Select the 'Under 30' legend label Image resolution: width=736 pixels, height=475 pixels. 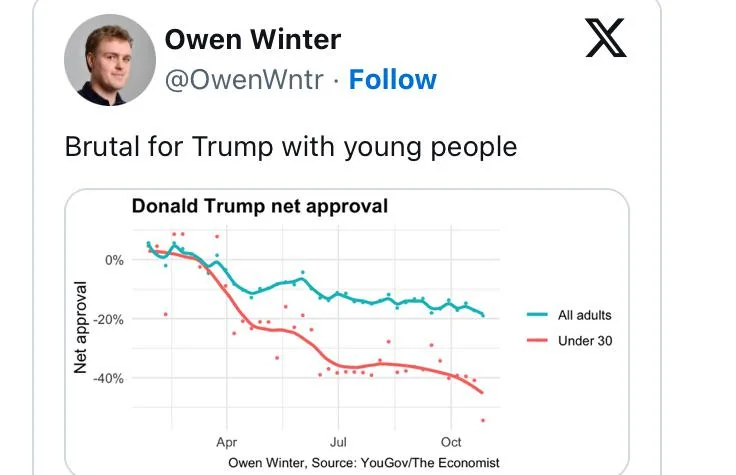pos(585,341)
